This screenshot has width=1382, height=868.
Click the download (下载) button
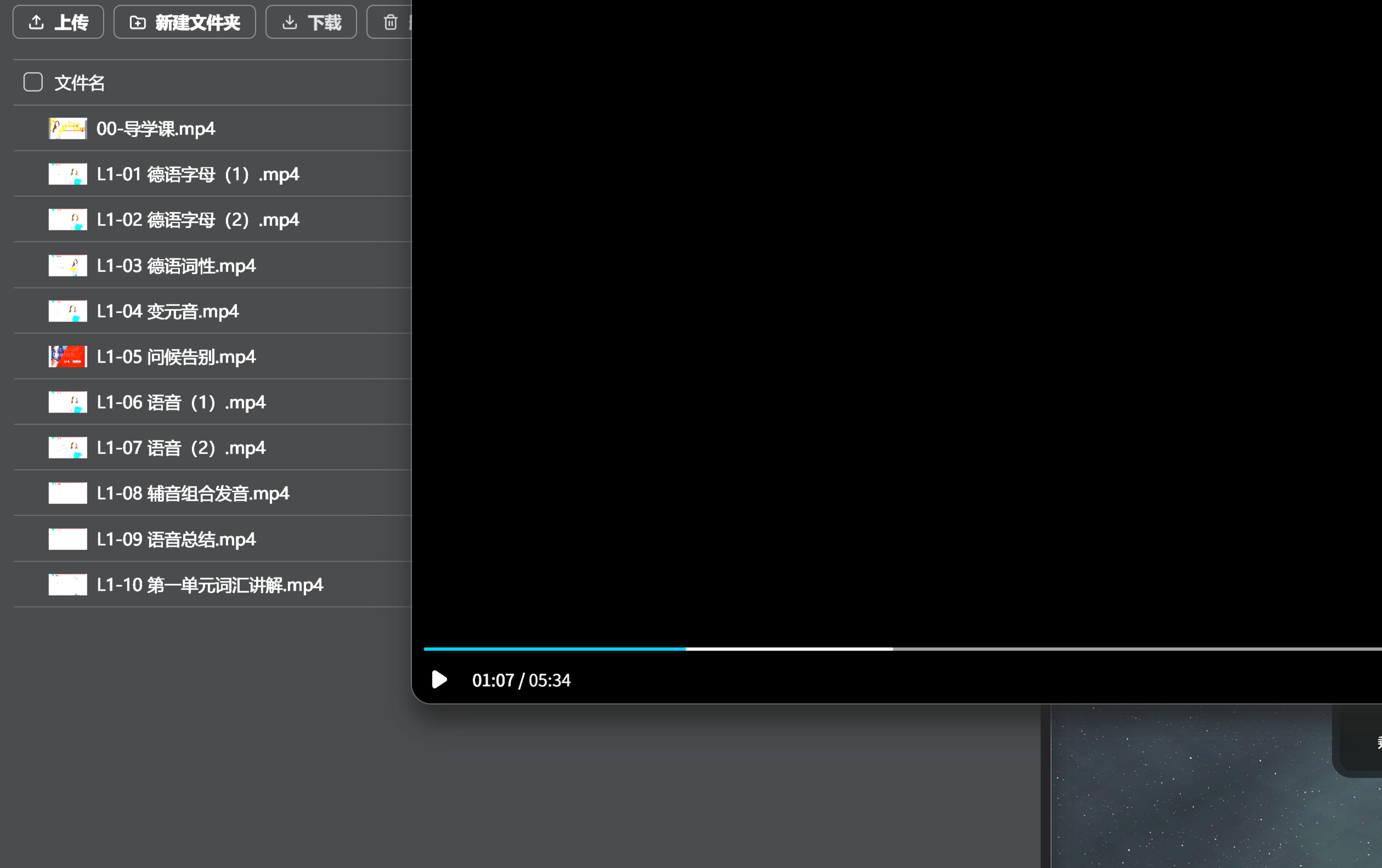coord(311,22)
